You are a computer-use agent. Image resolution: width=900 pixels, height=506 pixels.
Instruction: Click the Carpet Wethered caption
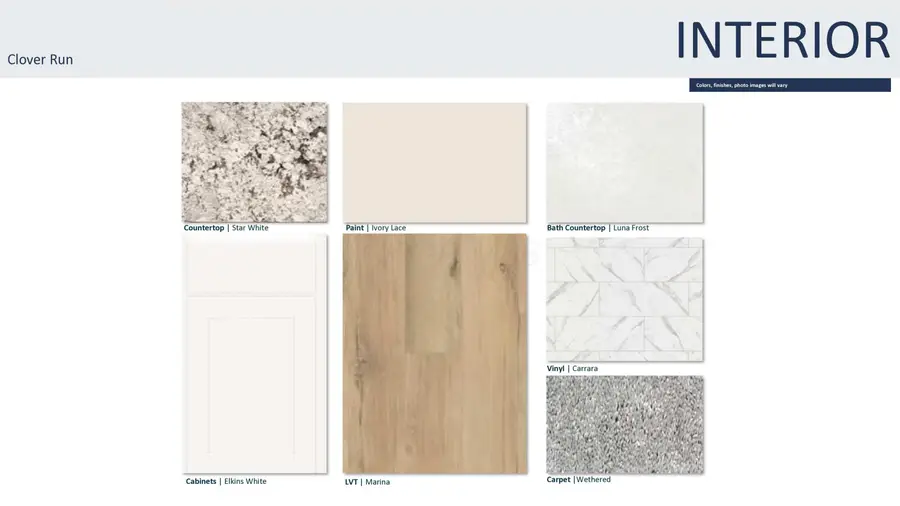coord(579,479)
